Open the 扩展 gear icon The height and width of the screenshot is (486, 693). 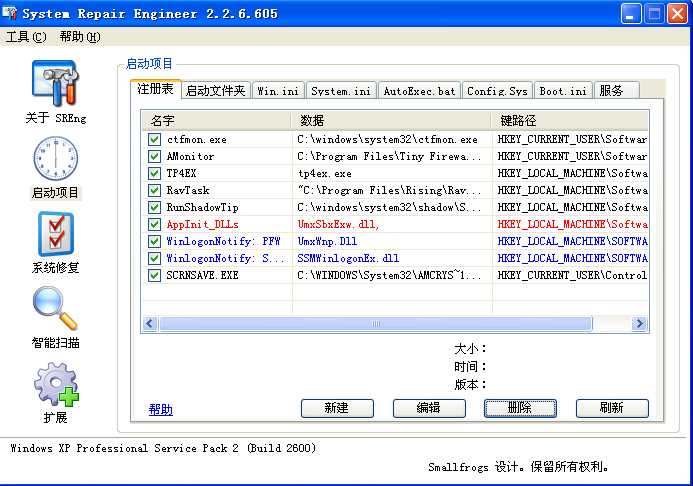point(56,384)
